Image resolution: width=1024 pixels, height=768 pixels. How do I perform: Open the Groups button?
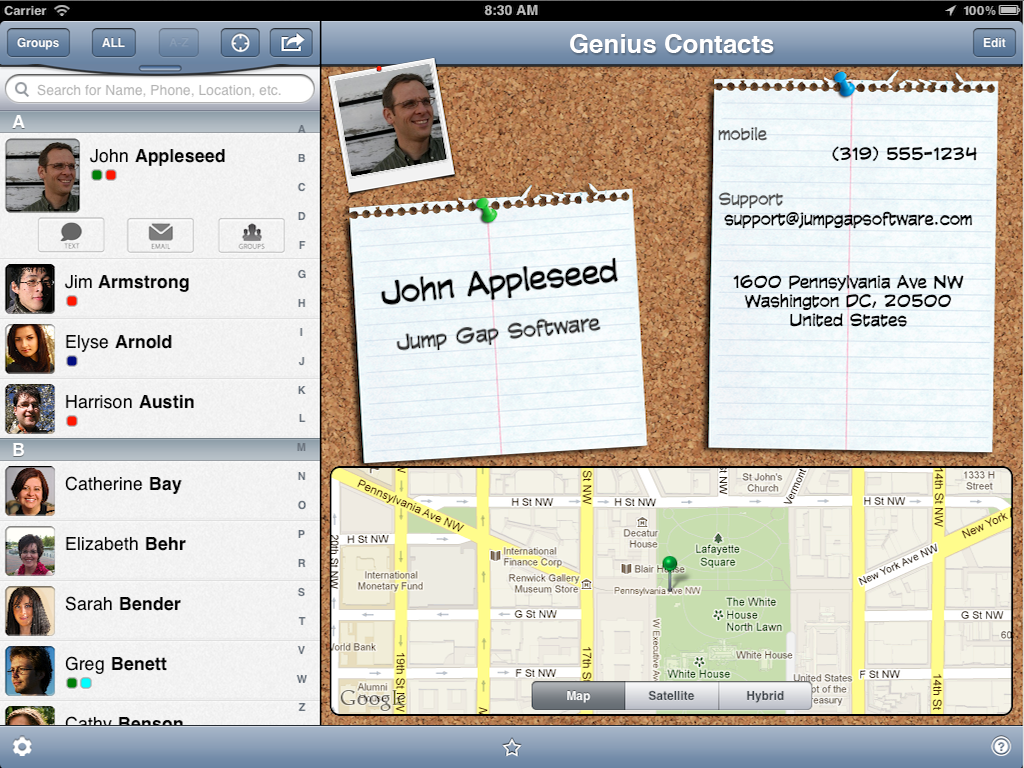click(x=38, y=43)
